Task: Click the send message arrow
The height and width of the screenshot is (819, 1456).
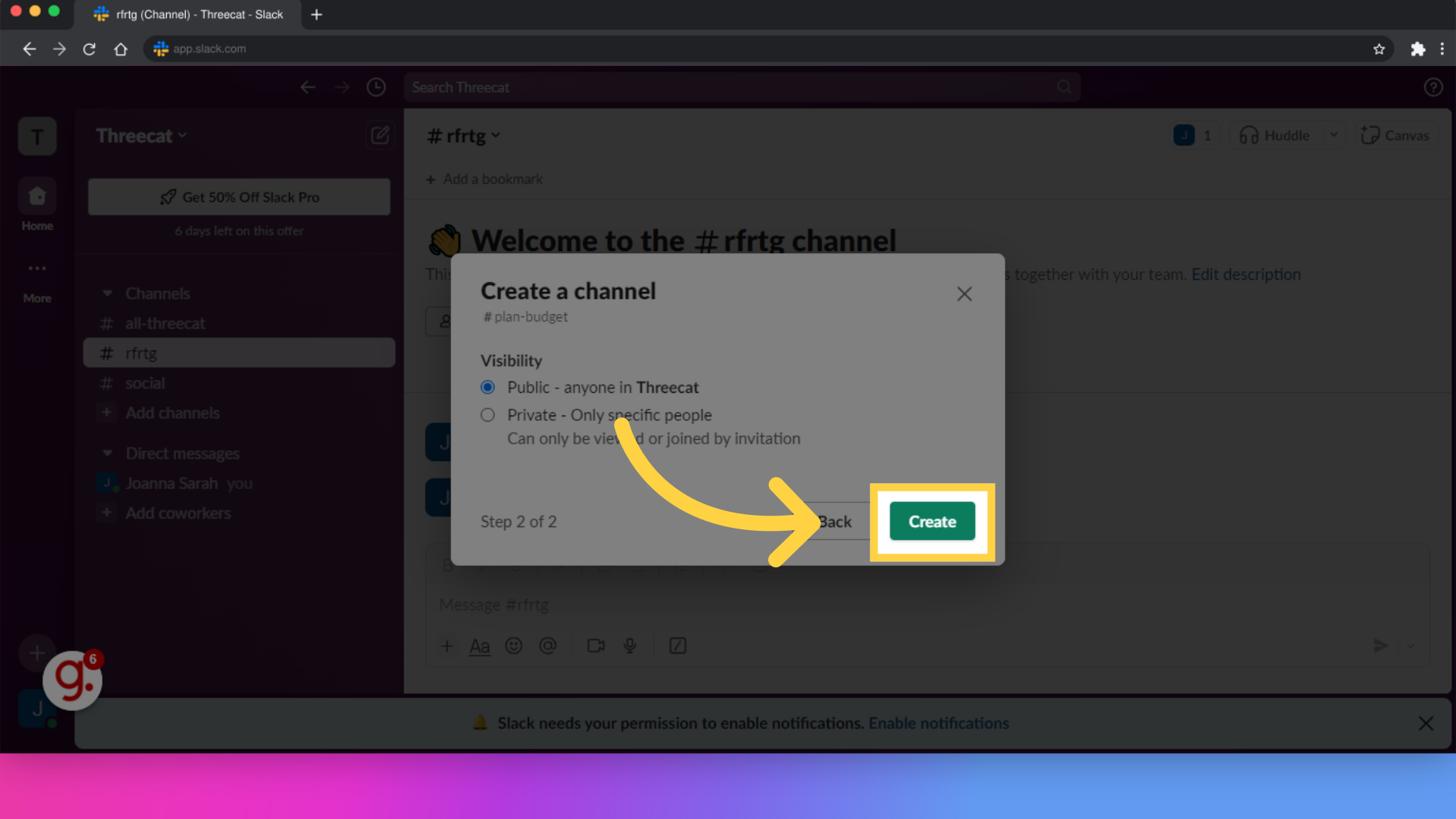Action: (1381, 646)
